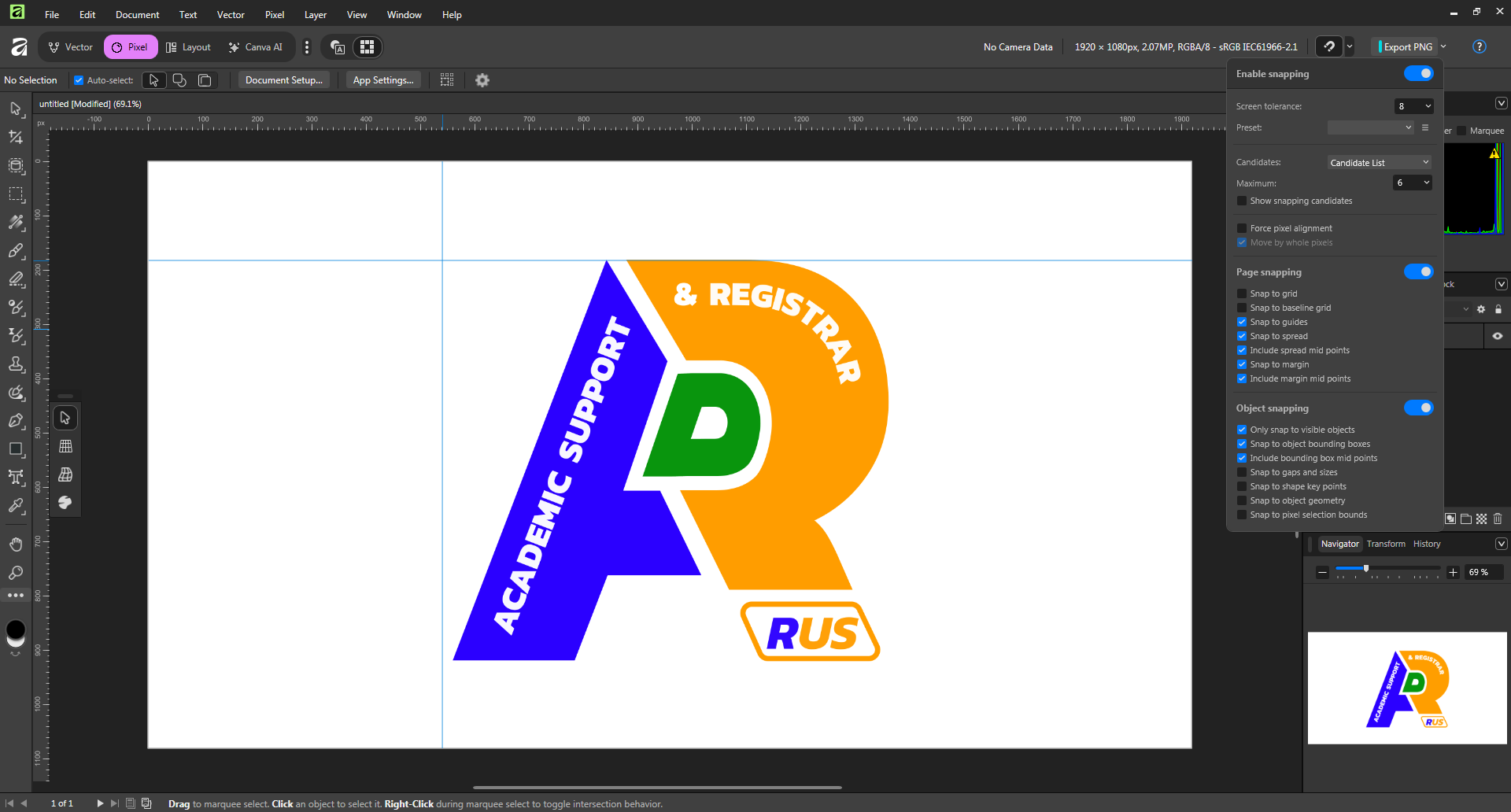
Task: Select the Zoom magnifier tool
Action: tap(16, 573)
